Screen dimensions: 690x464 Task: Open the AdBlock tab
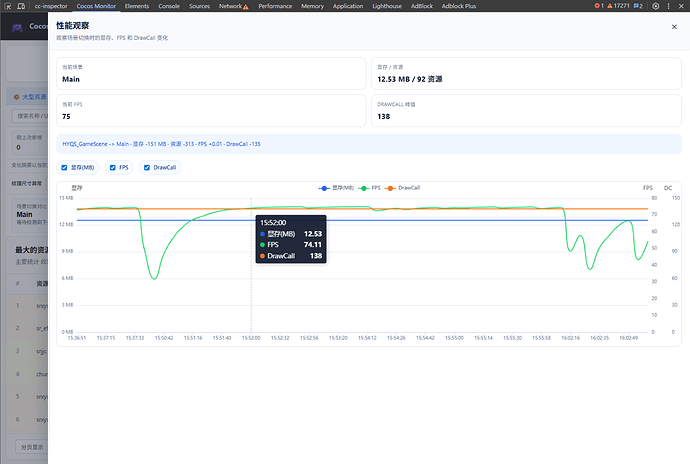pyautogui.click(x=422, y=6)
